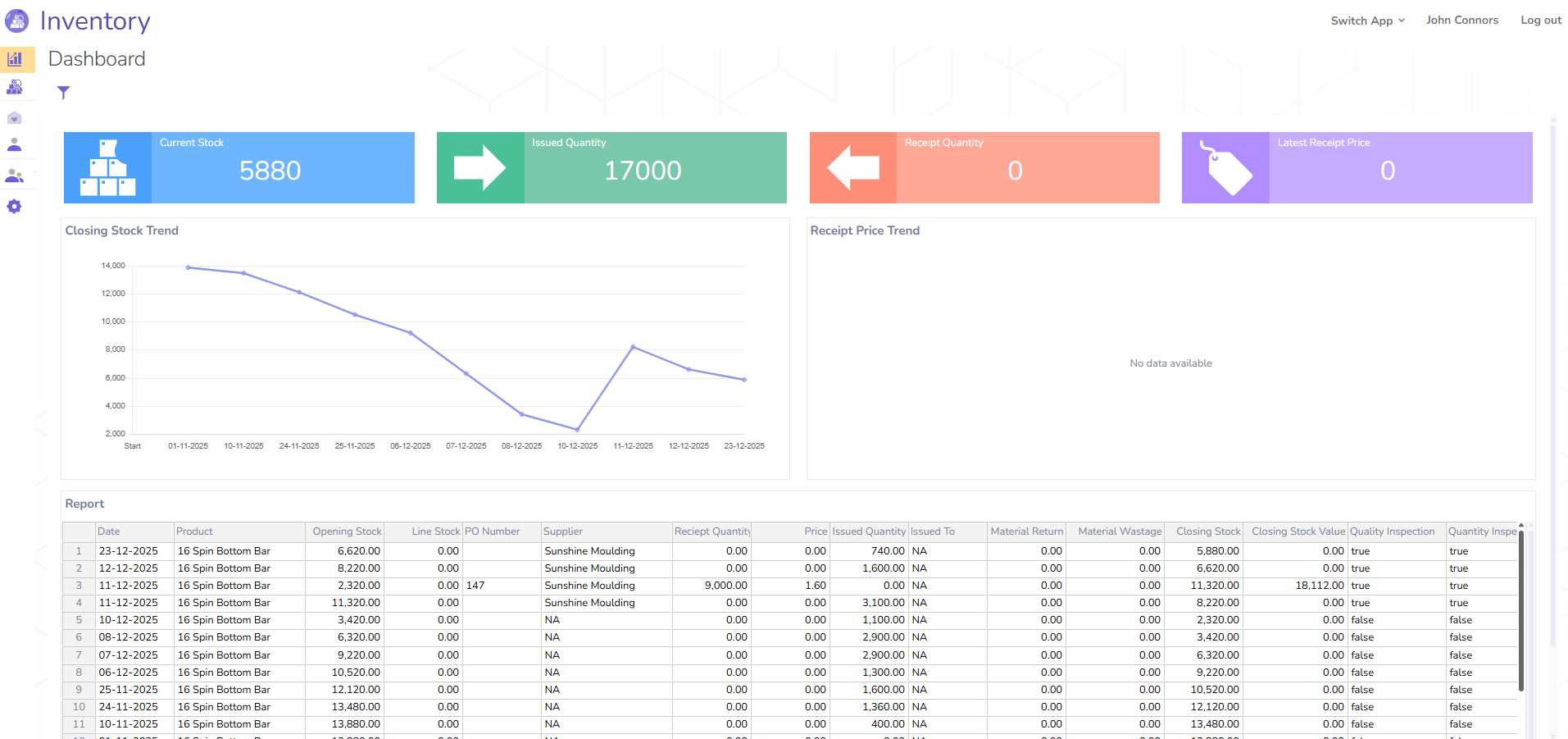This screenshot has width=1568, height=739.
Task: Select report row number 8
Action: [x=79, y=673]
